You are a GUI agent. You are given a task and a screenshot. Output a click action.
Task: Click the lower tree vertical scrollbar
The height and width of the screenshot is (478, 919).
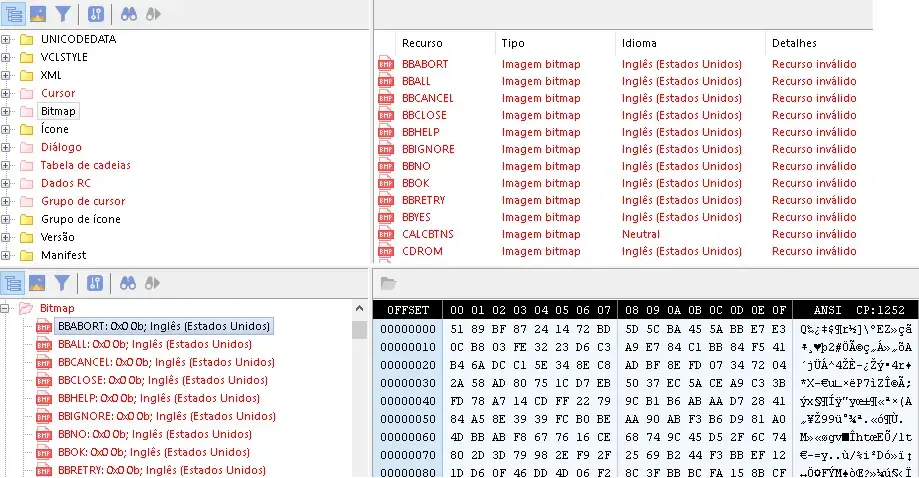pos(359,400)
